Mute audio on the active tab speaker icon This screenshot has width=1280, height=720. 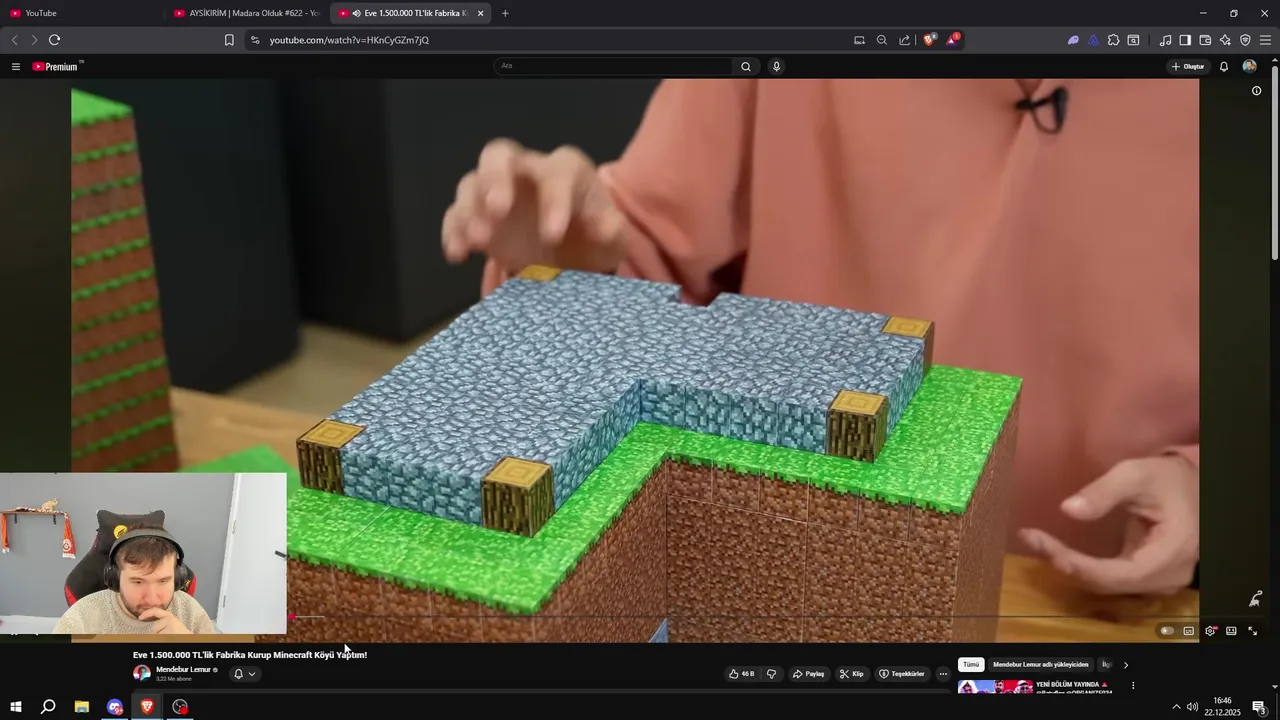tap(356, 13)
